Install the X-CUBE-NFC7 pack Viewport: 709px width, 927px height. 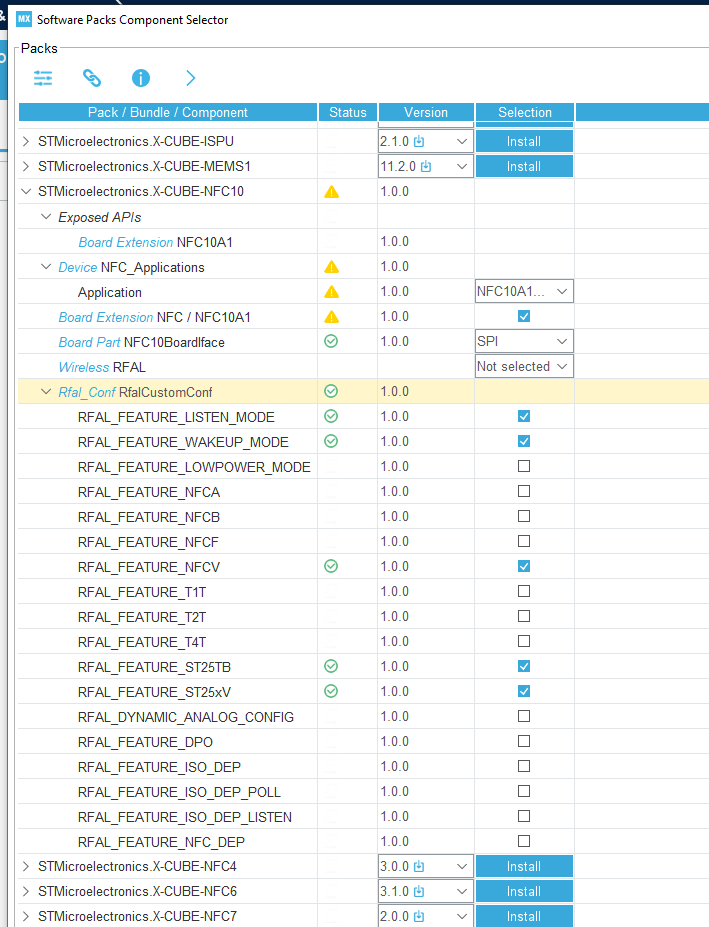point(524,916)
